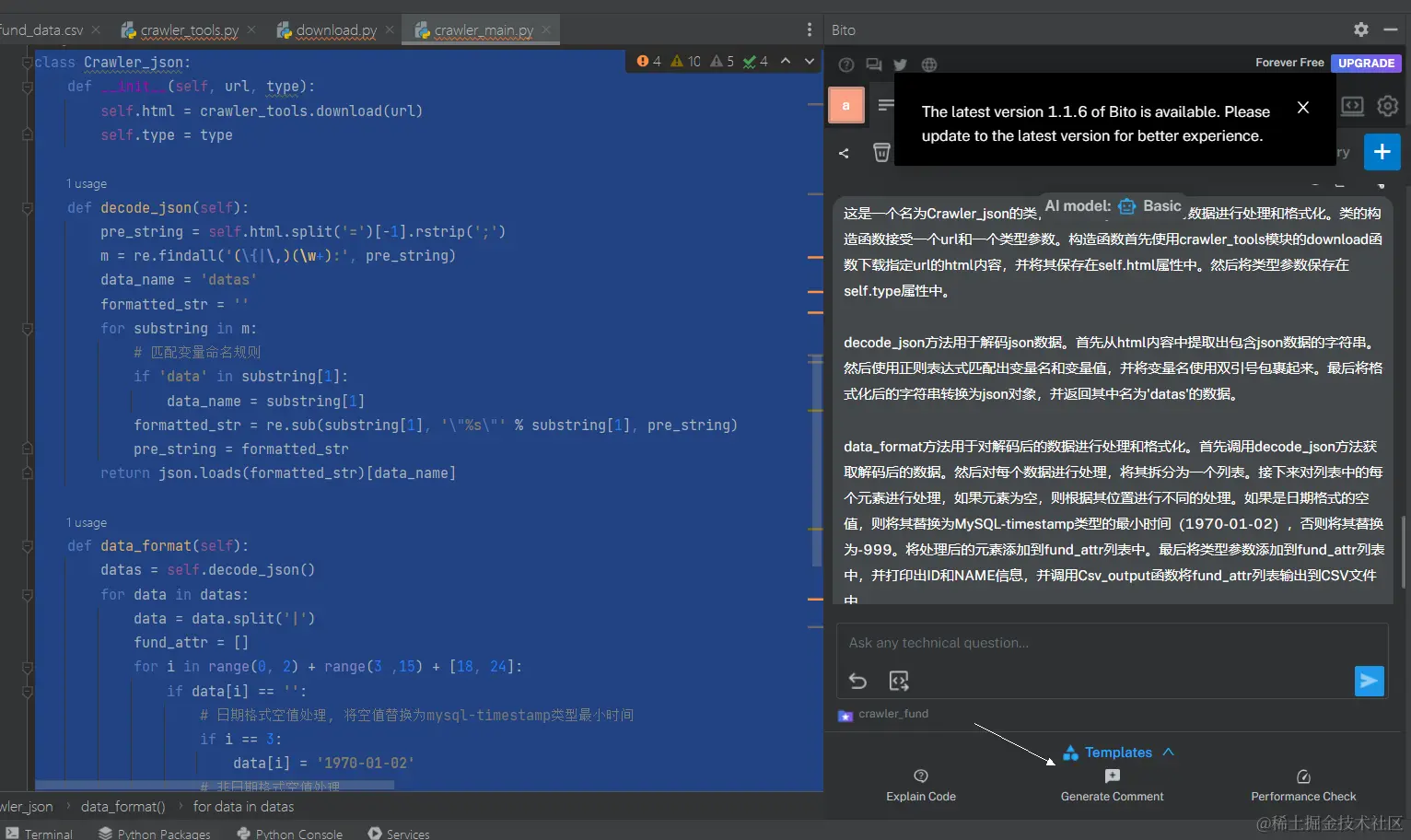Open the Python Packages tool window
This screenshot has width=1411, height=840.
click(x=155, y=834)
